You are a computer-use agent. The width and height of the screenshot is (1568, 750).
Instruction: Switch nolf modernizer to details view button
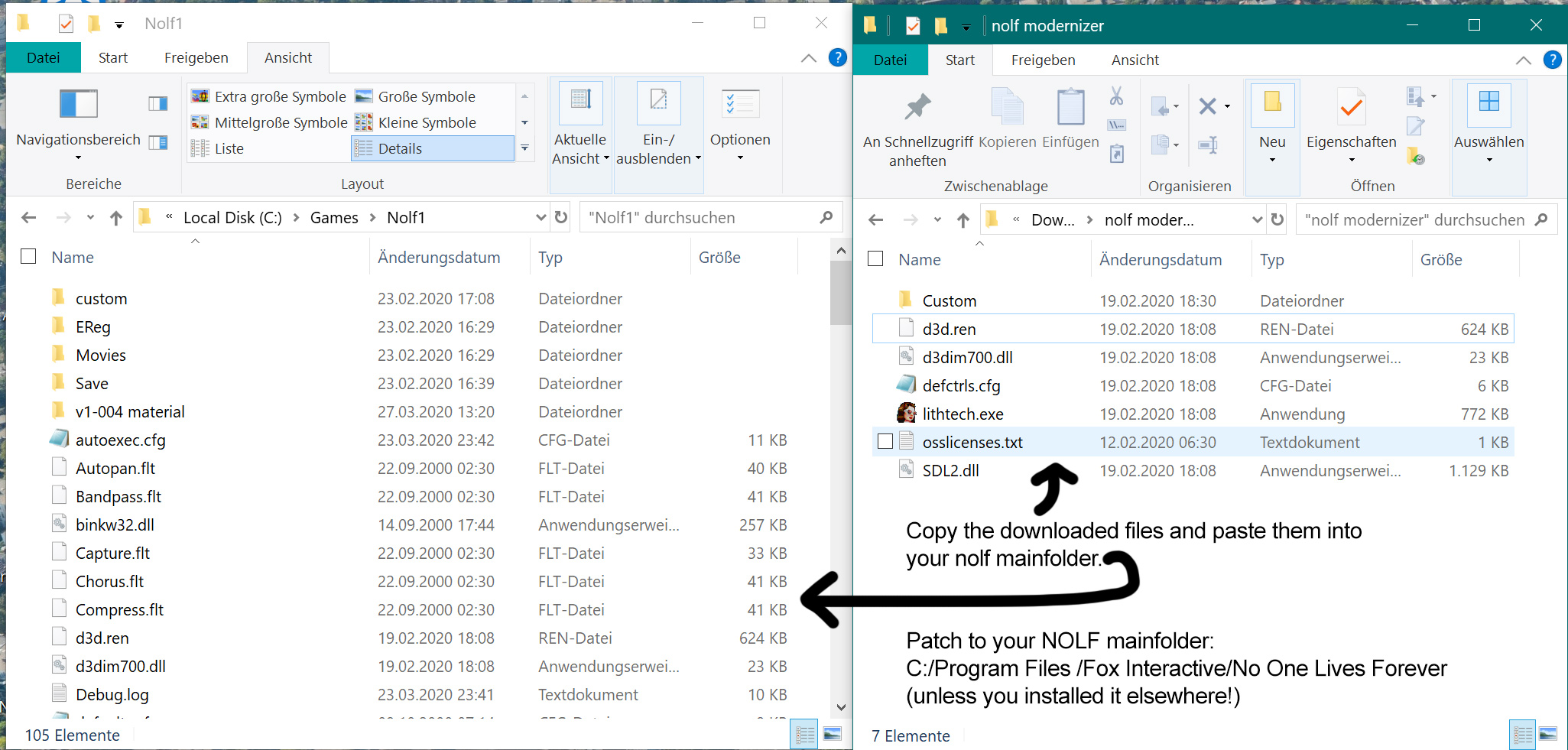click(x=1522, y=735)
